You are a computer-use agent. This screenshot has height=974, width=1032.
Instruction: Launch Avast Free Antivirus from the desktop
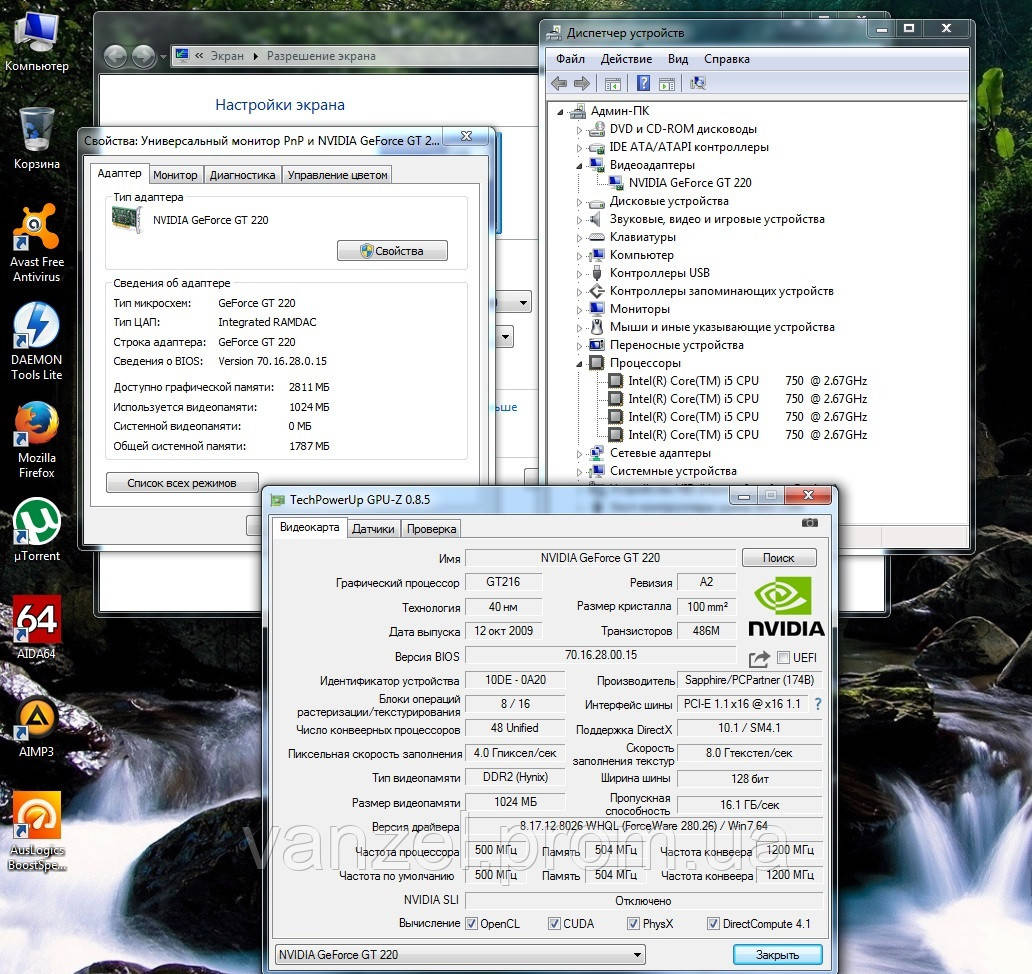[x=37, y=244]
